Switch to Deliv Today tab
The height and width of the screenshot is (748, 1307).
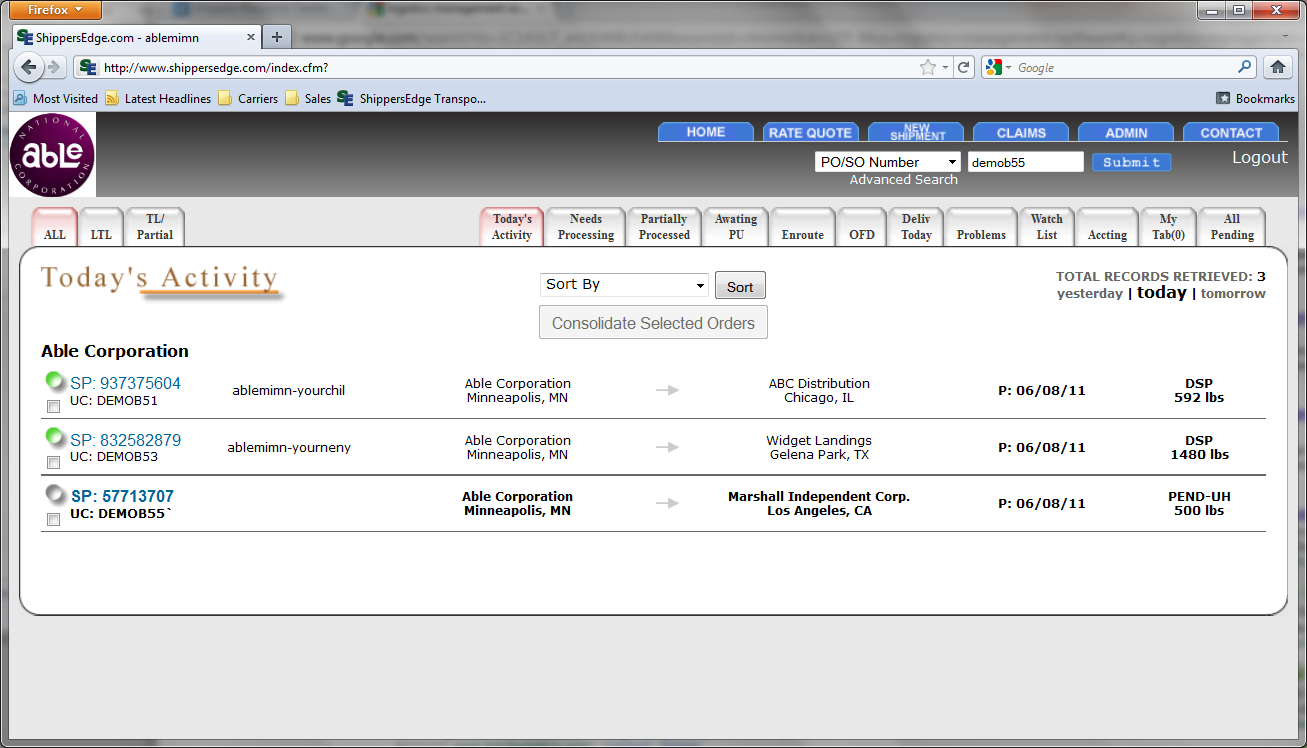click(916, 227)
